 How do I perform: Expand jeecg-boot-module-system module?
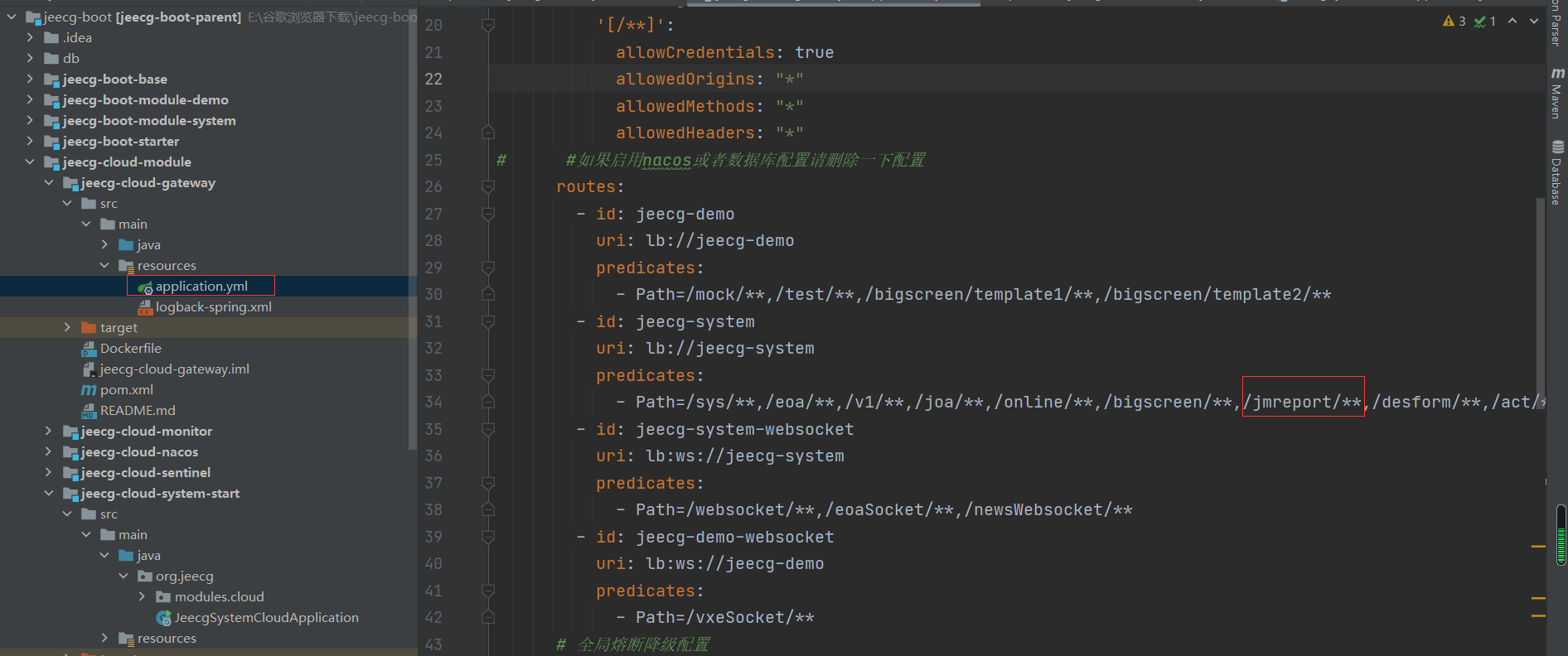point(30,120)
